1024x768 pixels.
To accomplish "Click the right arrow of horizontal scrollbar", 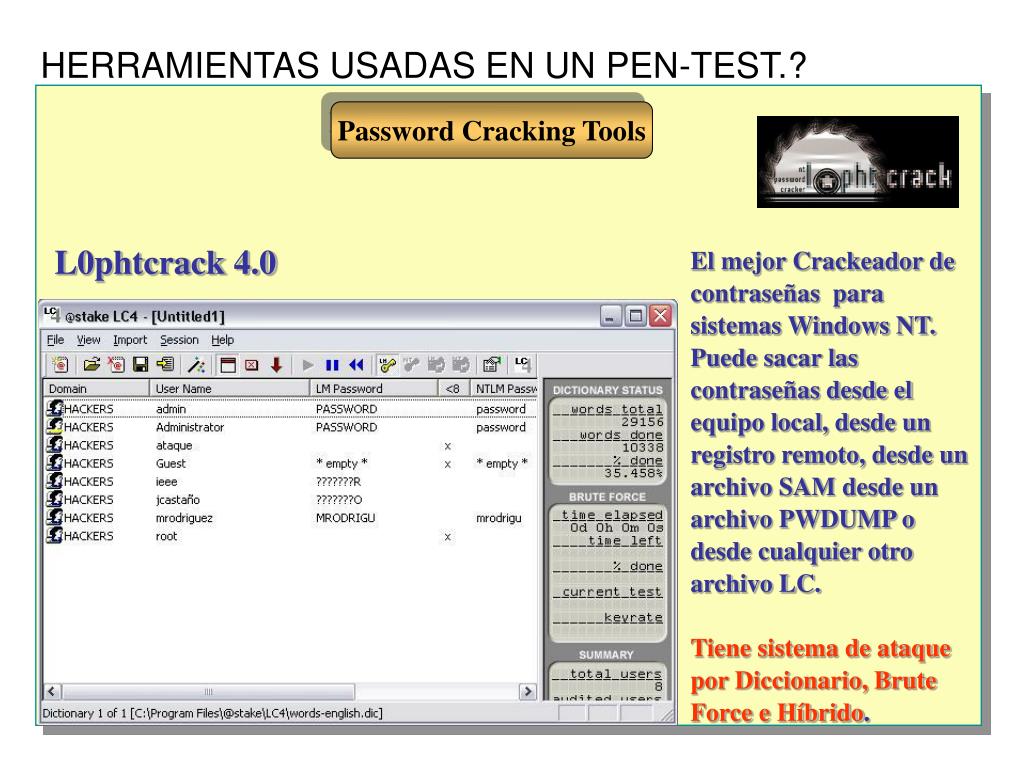I will pos(528,692).
